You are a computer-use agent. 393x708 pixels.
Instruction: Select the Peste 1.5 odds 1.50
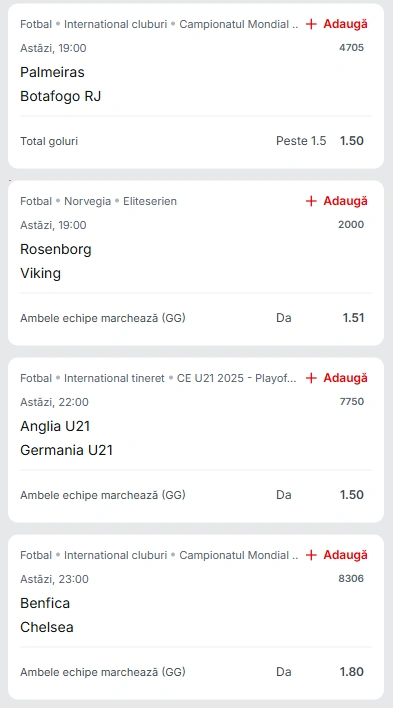point(352,141)
